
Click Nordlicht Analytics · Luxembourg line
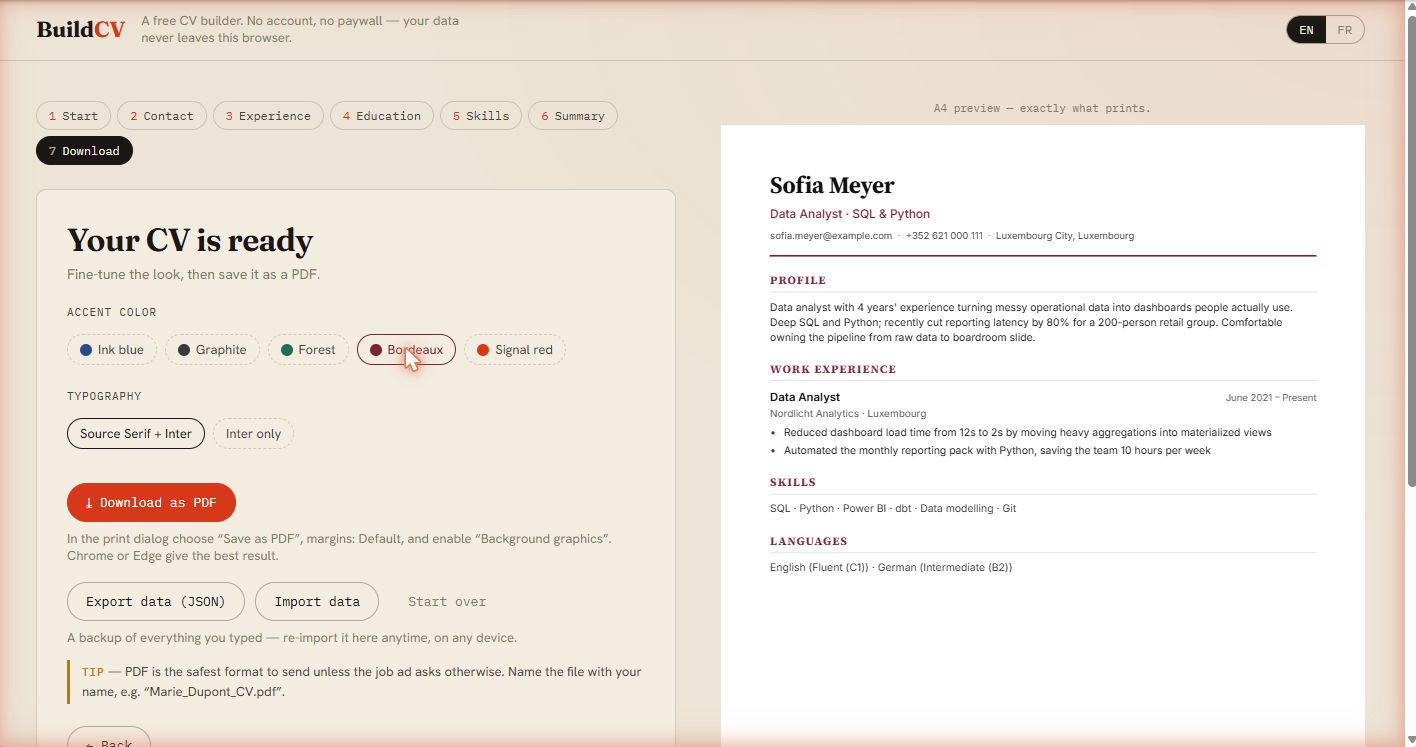tap(848, 414)
